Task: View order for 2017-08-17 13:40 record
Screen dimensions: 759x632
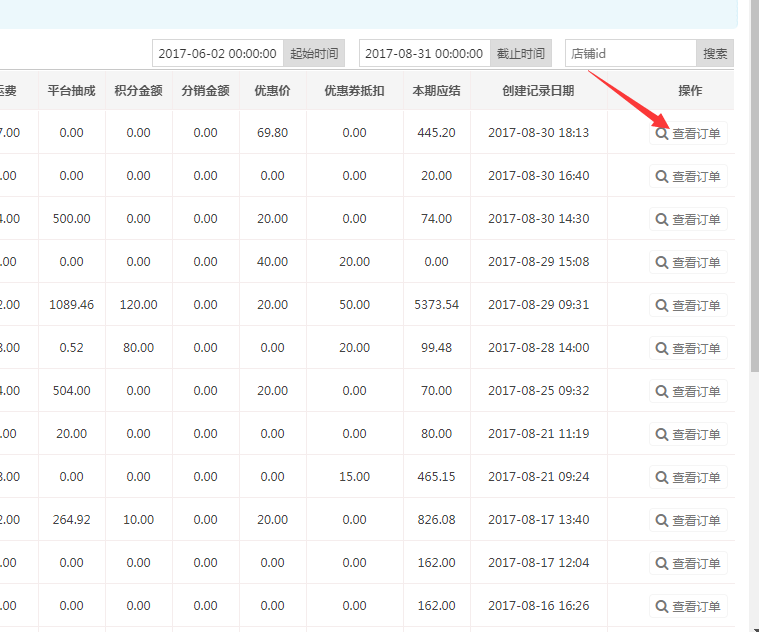Action: click(x=688, y=520)
